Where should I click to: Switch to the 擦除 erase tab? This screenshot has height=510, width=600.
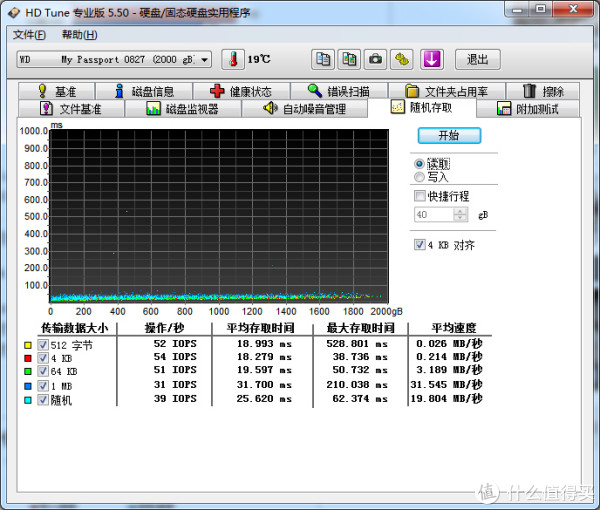click(543, 91)
